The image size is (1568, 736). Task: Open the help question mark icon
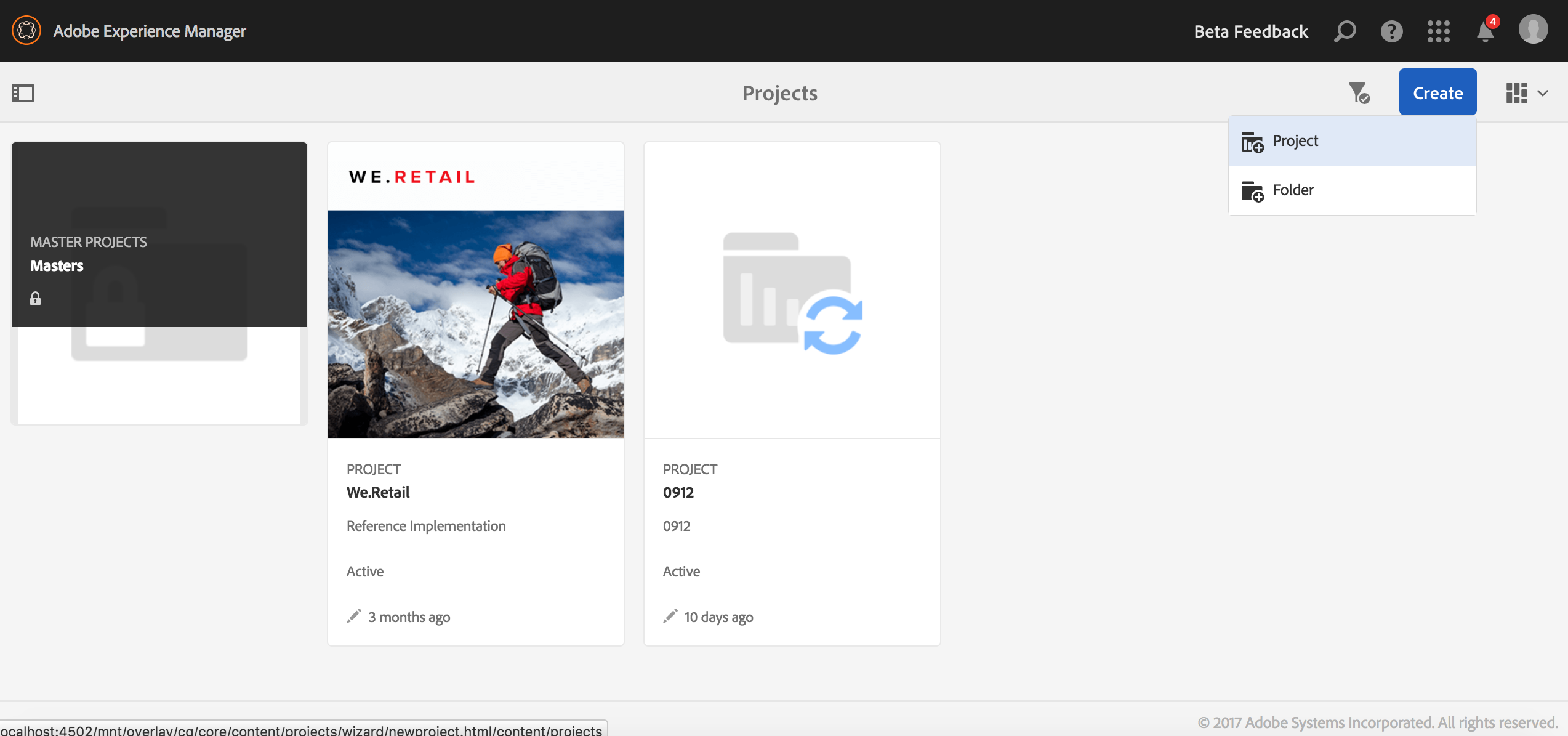1391,31
